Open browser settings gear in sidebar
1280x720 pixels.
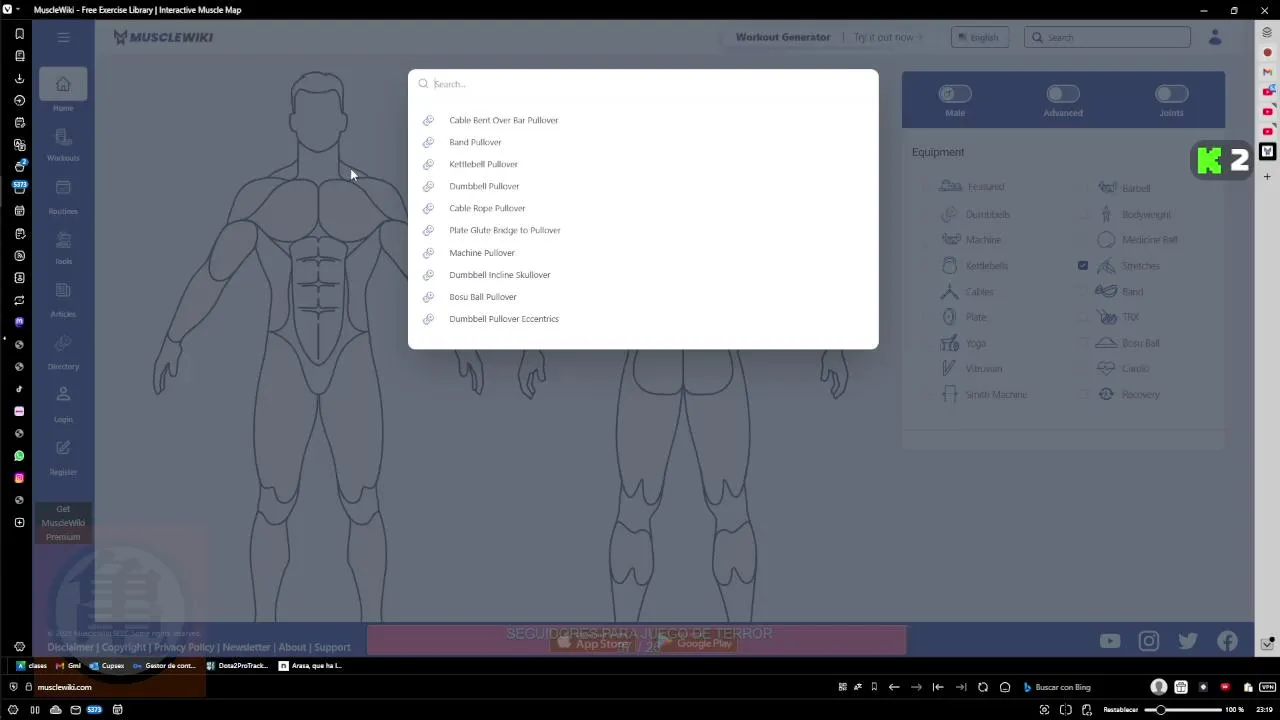[x=19, y=646]
